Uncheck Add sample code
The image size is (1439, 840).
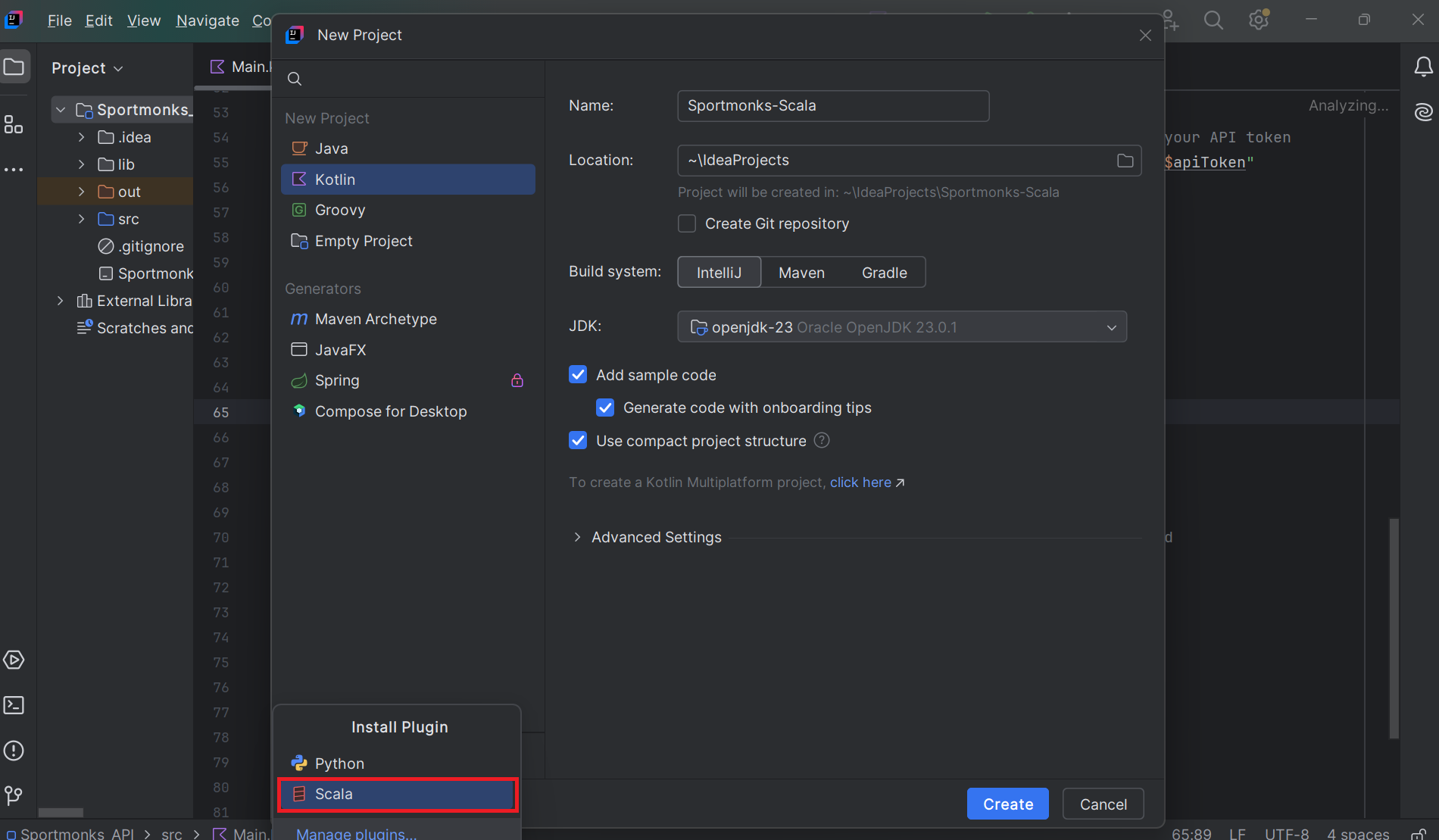(578, 375)
